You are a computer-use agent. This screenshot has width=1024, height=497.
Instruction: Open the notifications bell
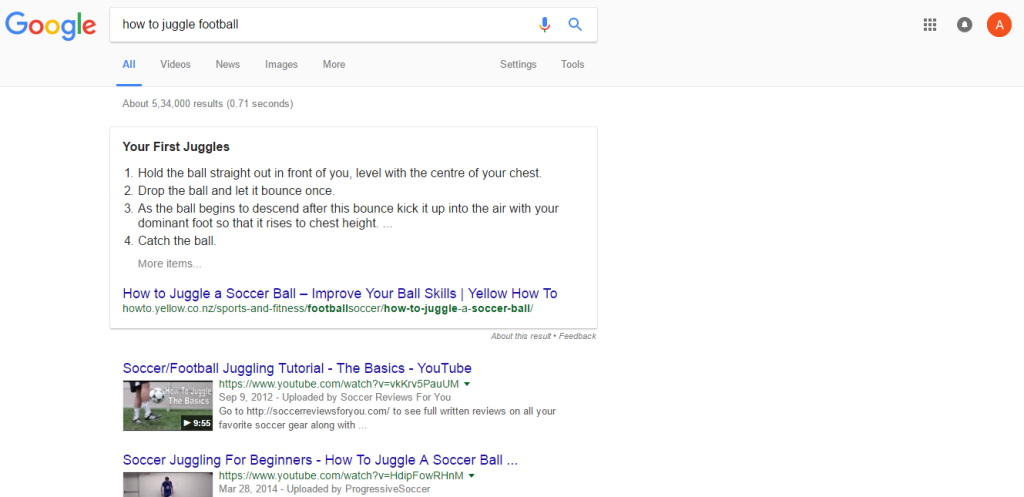(x=964, y=25)
